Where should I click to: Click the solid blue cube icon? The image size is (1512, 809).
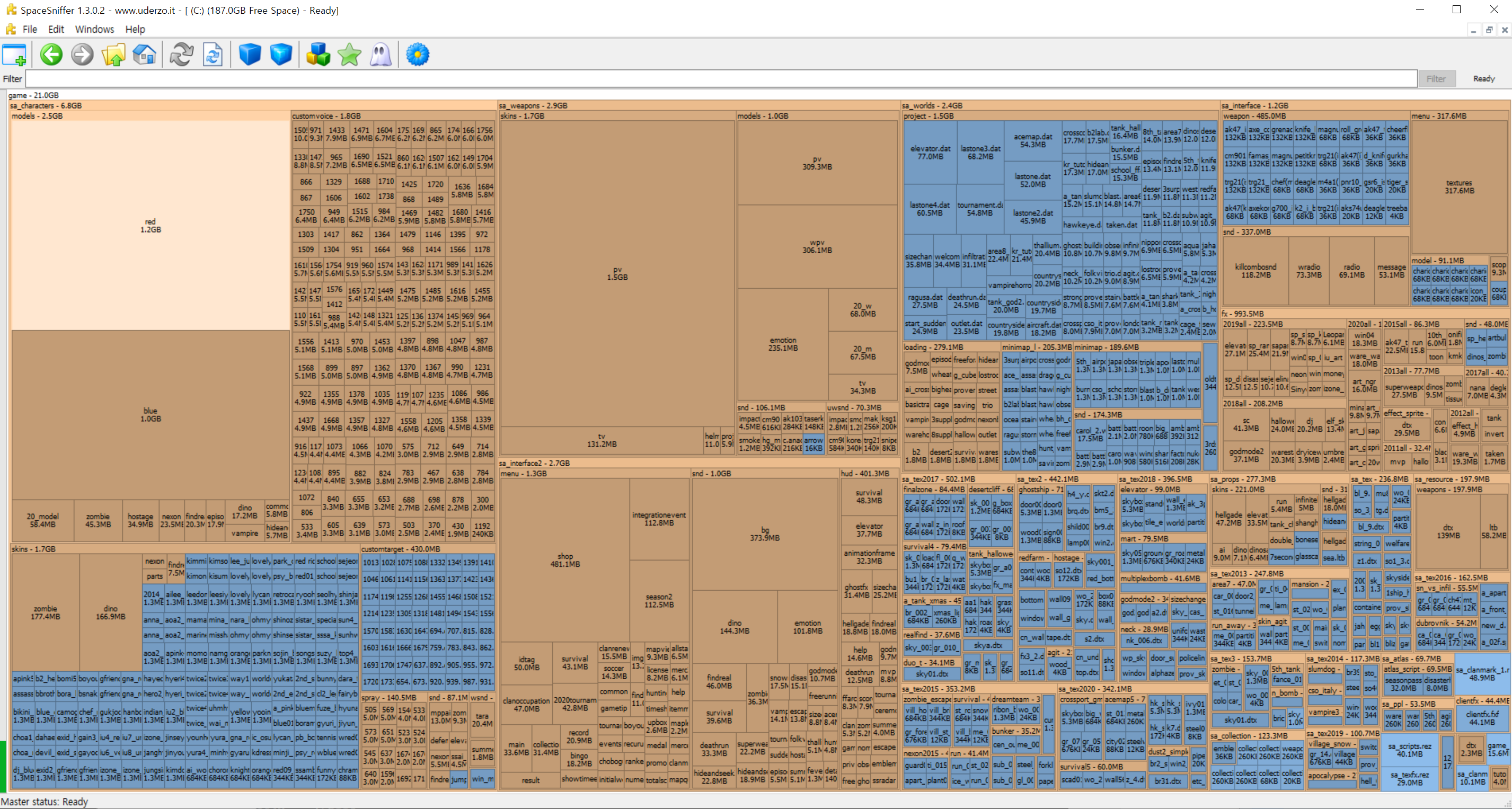point(250,55)
